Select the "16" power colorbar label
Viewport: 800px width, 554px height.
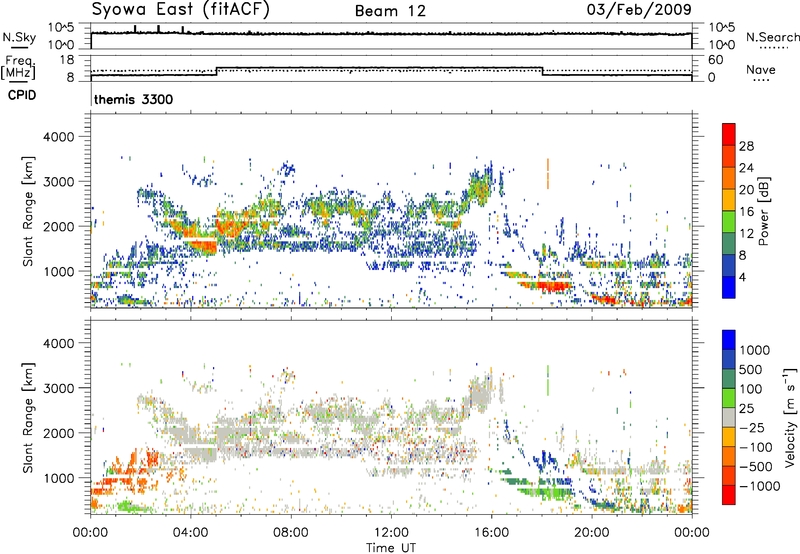tap(746, 212)
